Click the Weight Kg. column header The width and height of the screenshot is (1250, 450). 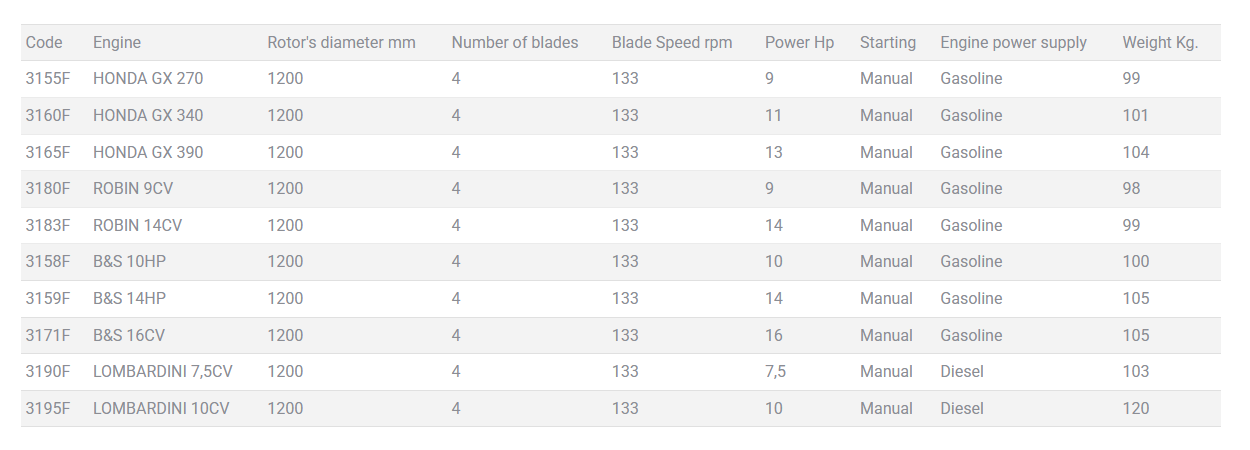1160,42
